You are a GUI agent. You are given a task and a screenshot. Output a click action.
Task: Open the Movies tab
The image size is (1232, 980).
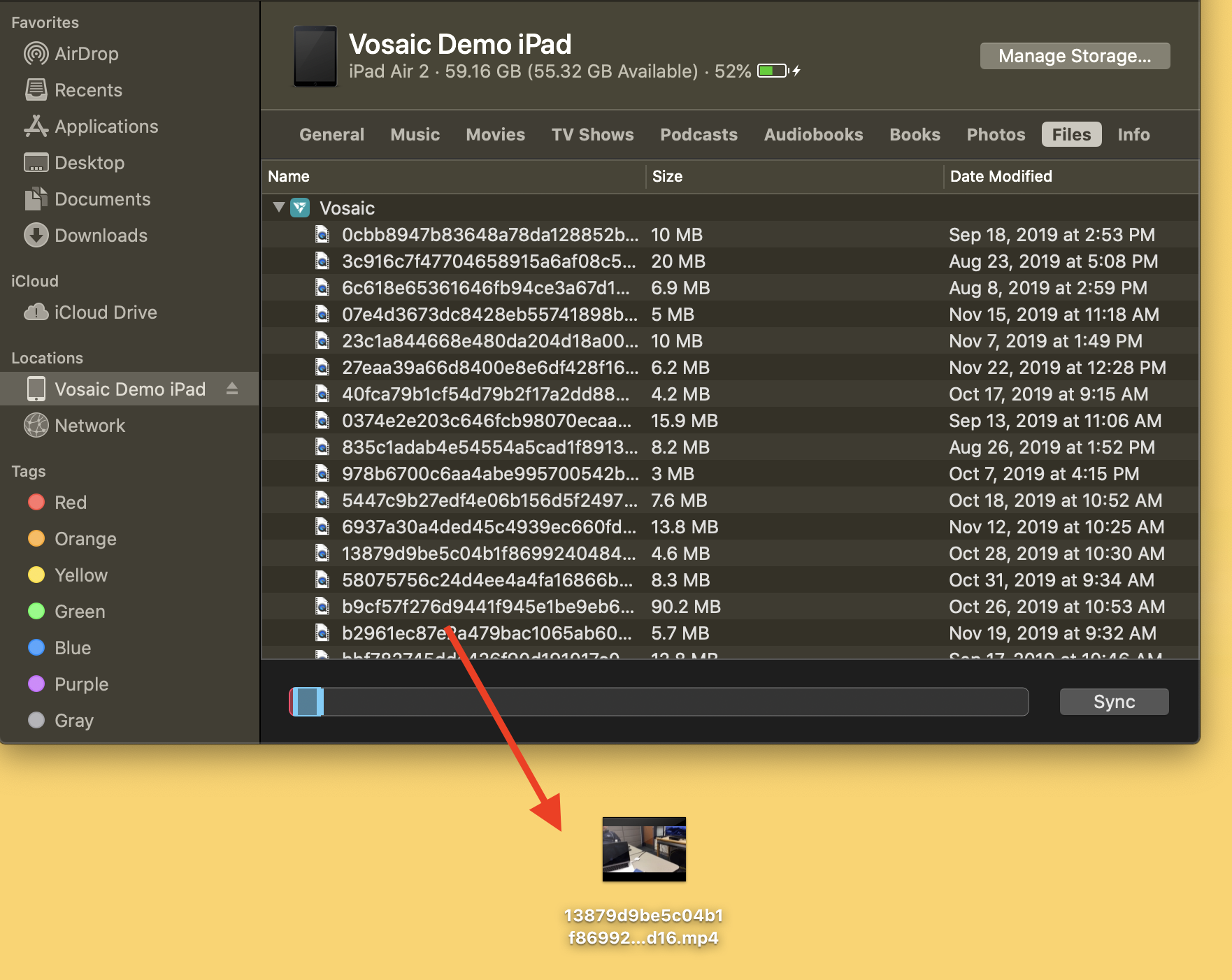[x=495, y=134]
